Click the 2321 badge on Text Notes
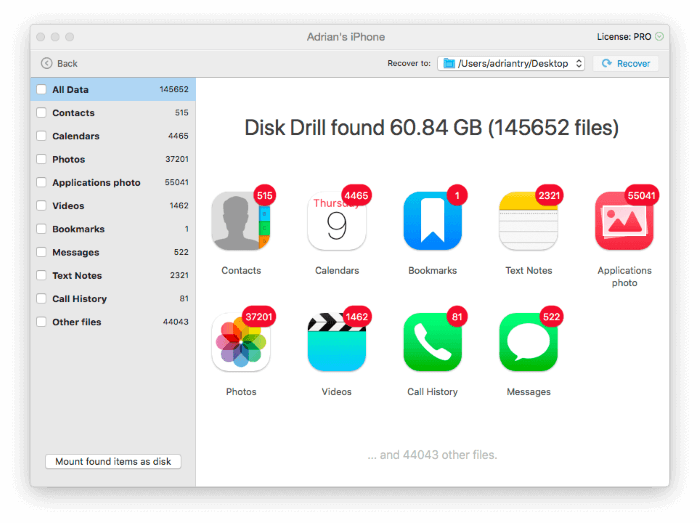Image resolution: width=700 pixels, height=523 pixels. [549, 195]
